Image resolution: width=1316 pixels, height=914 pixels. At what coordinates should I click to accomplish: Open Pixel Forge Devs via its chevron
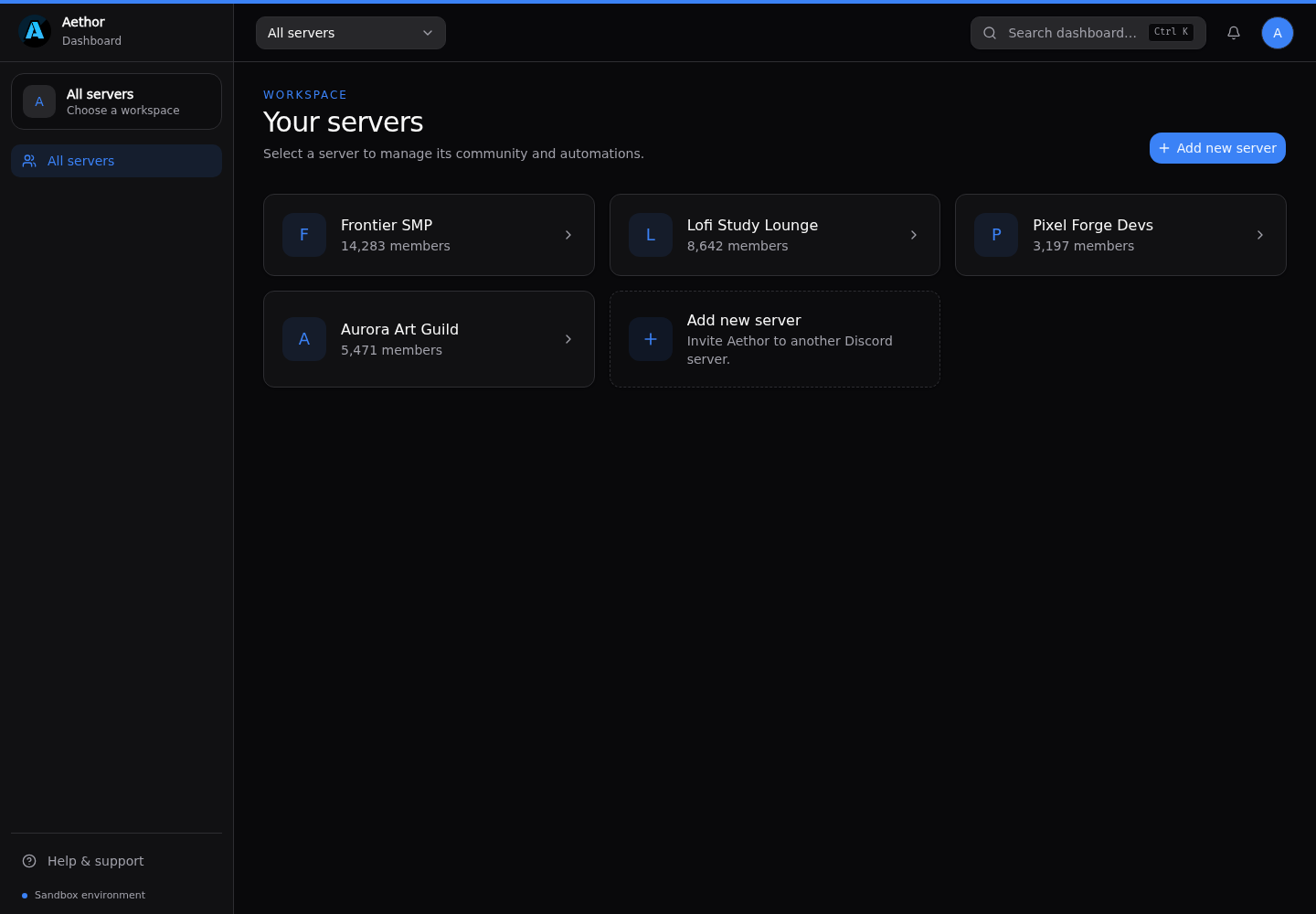tap(1260, 235)
